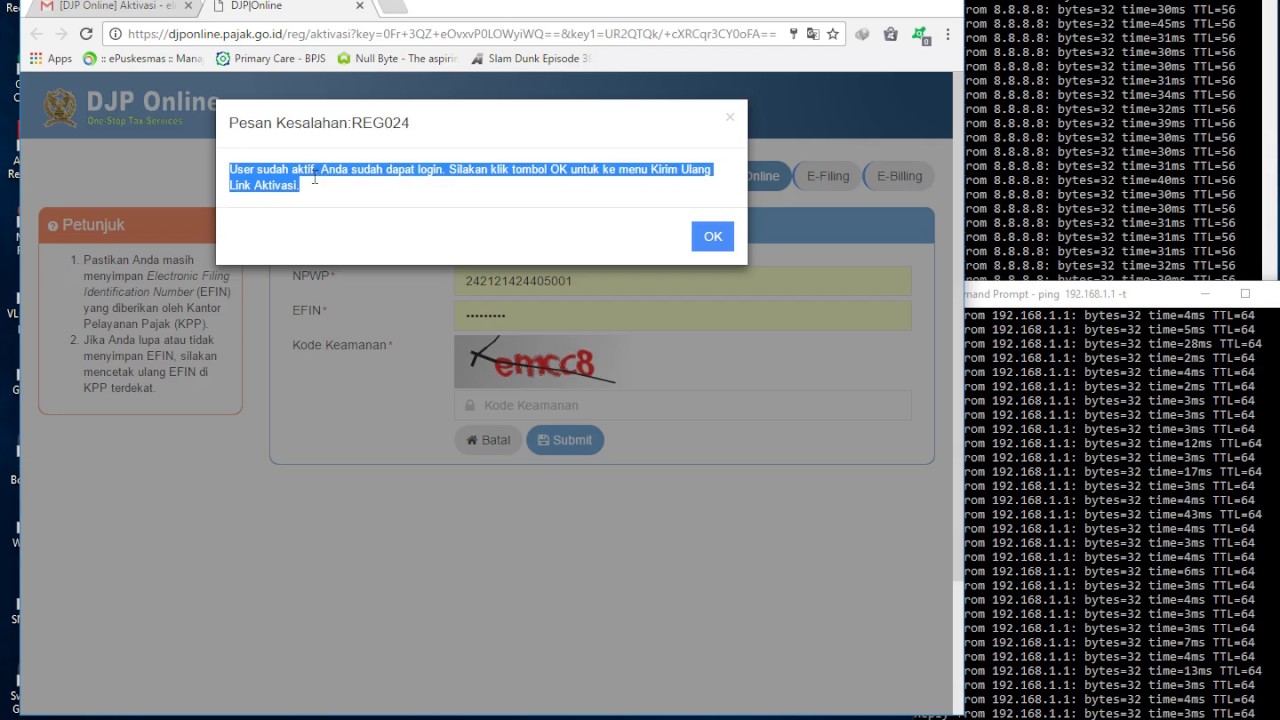Close the Gmail Aktivasi tab
Viewport: 1280px width, 720px height.
(x=188, y=6)
